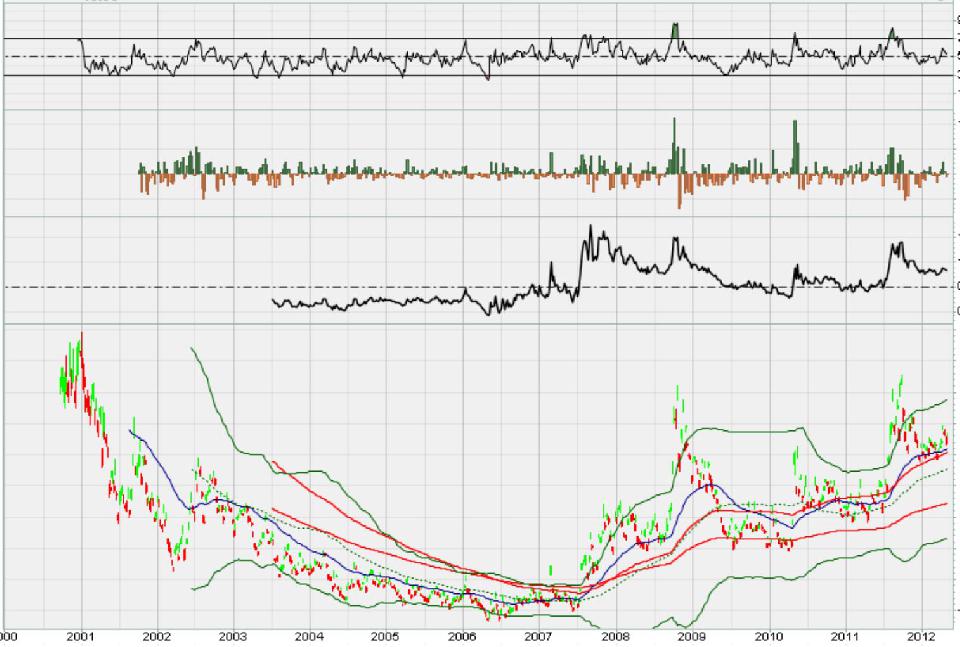Screen dimensions: 960x647
Task: Click the 2011 year label
Action: tap(845, 637)
